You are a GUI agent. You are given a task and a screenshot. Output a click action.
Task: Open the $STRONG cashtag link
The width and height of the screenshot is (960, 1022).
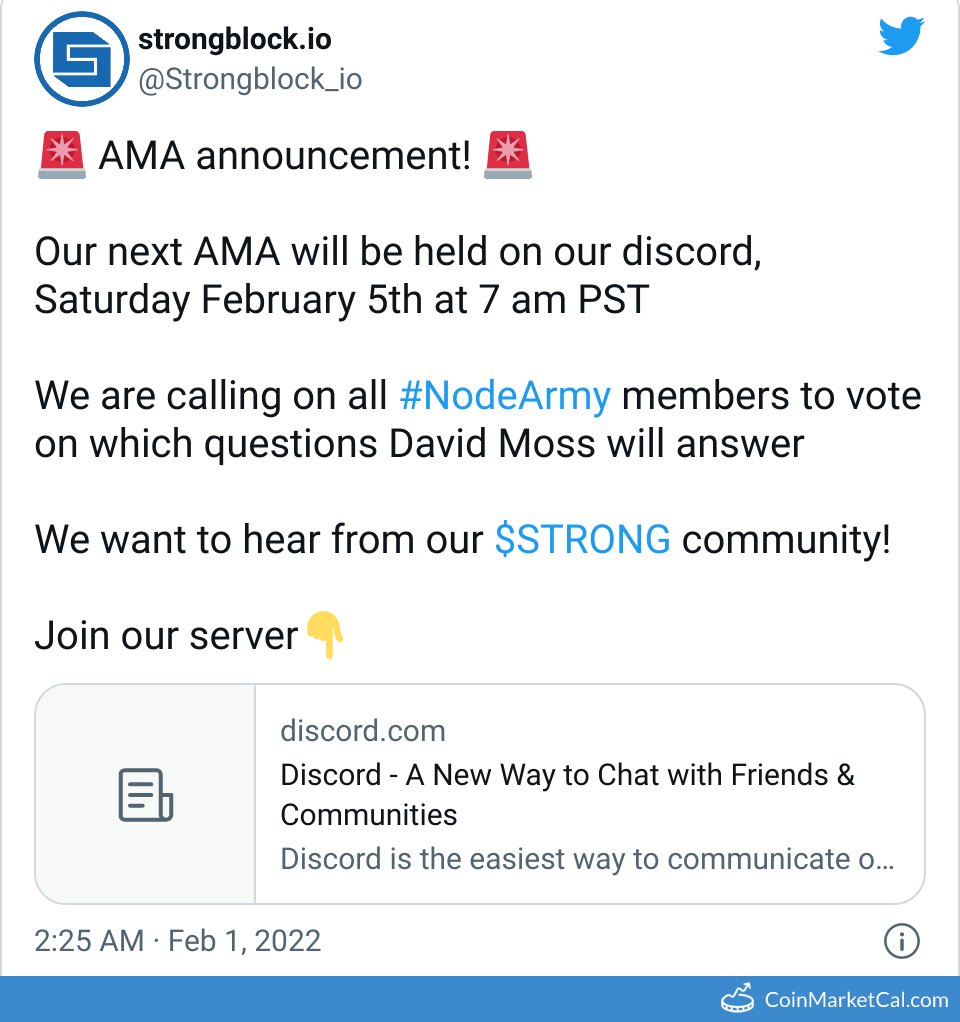pyautogui.click(x=583, y=539)
